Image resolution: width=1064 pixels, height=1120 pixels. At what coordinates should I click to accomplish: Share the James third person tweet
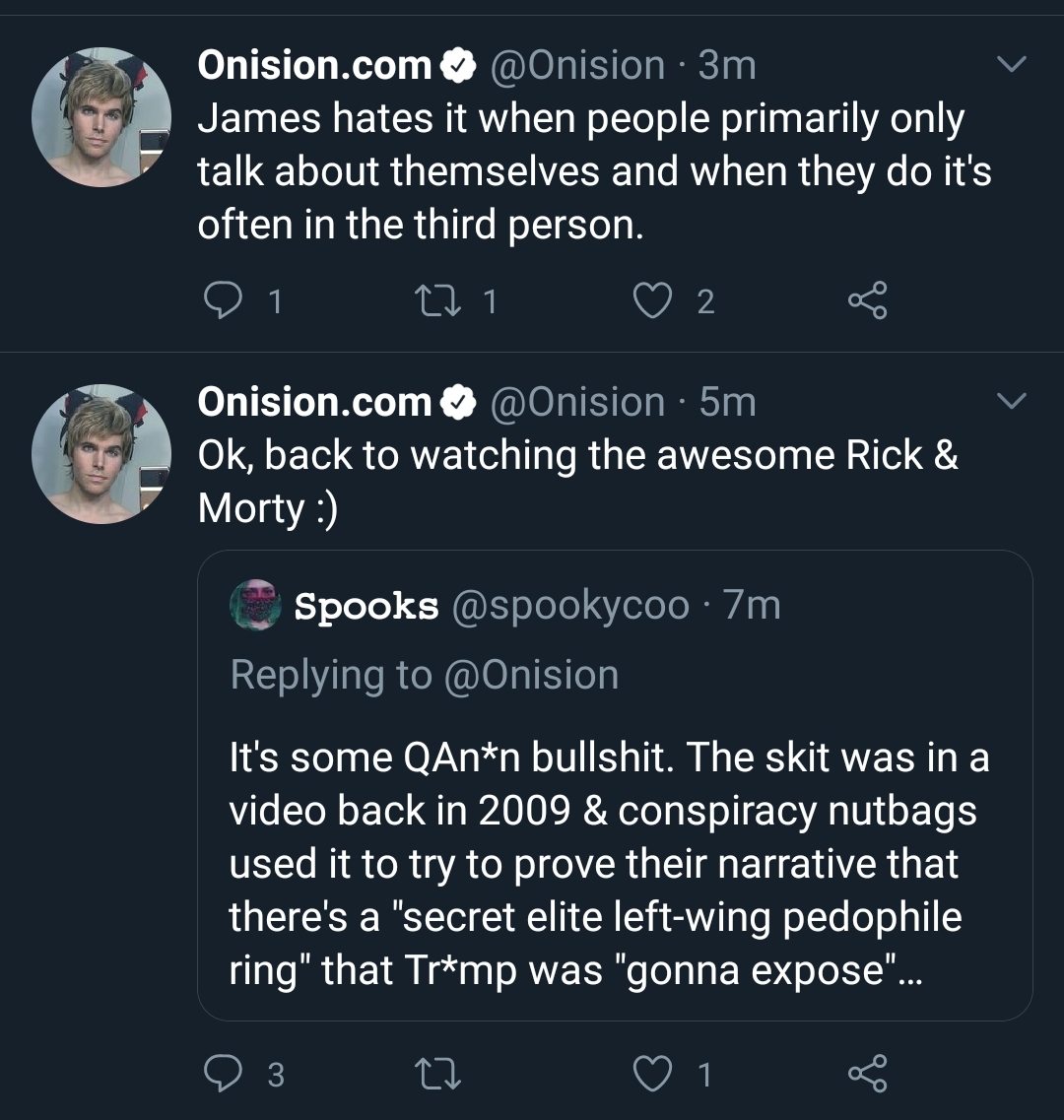tap(868, 300)
